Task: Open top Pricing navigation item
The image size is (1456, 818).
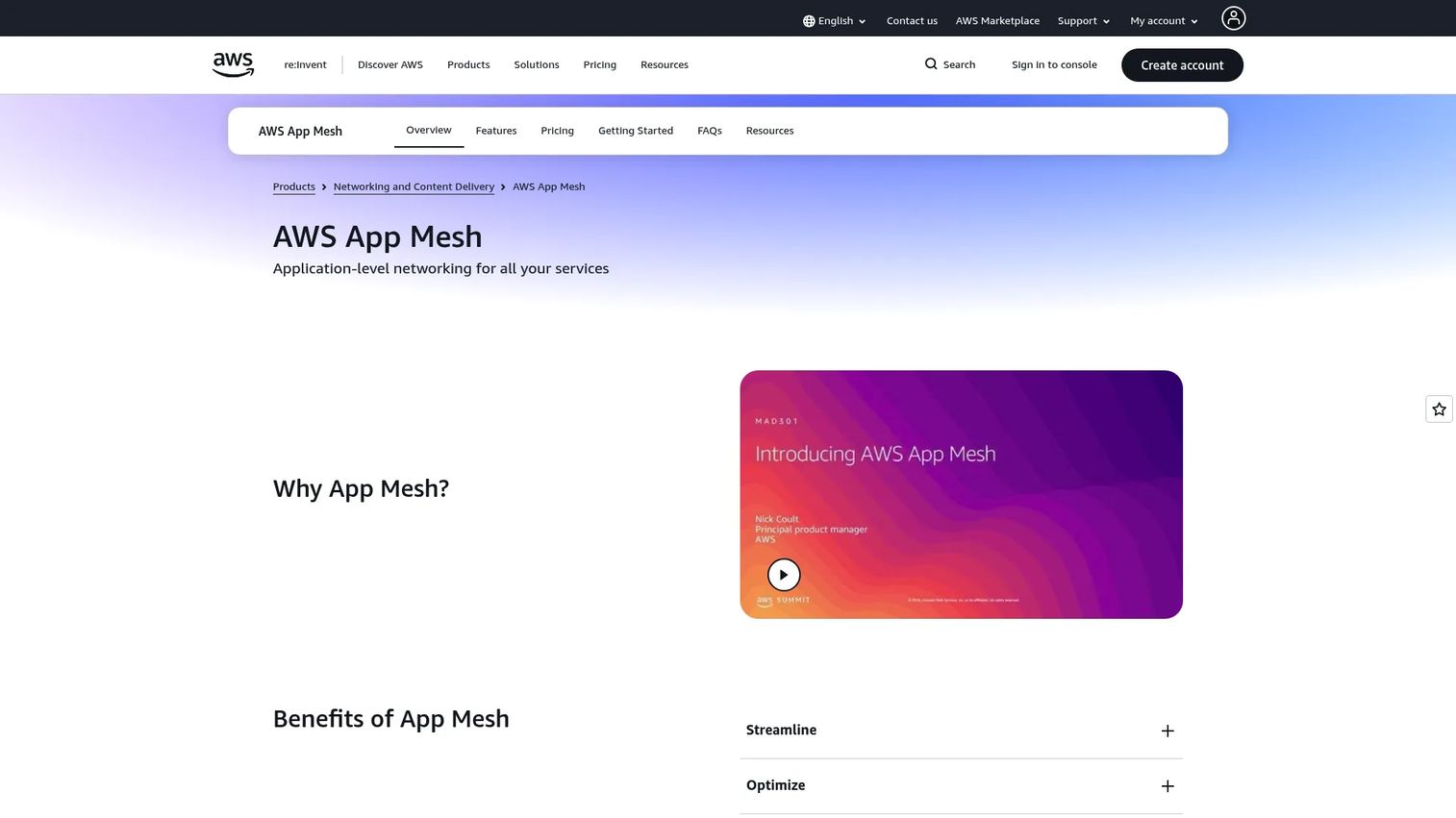Action: click(599, 65)
